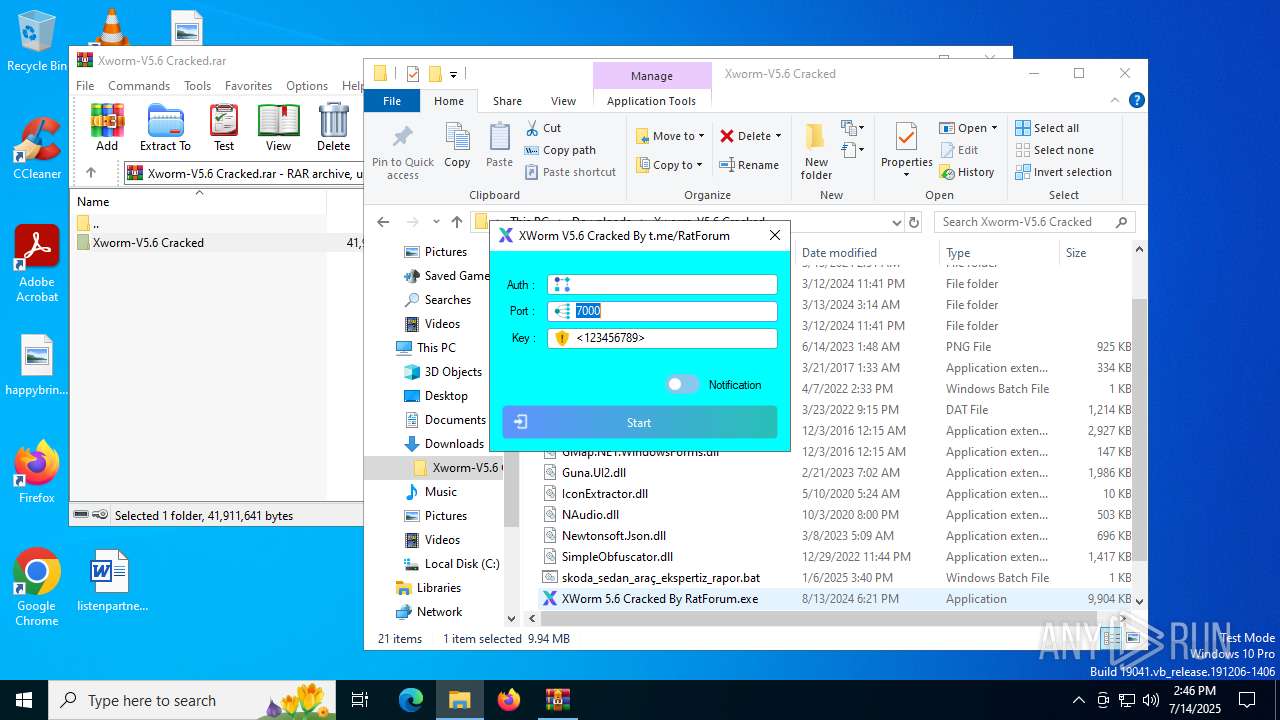Click the Auth input field in XWorm
The width and height of the screenshot is (1280, 720).
point(662,285)
